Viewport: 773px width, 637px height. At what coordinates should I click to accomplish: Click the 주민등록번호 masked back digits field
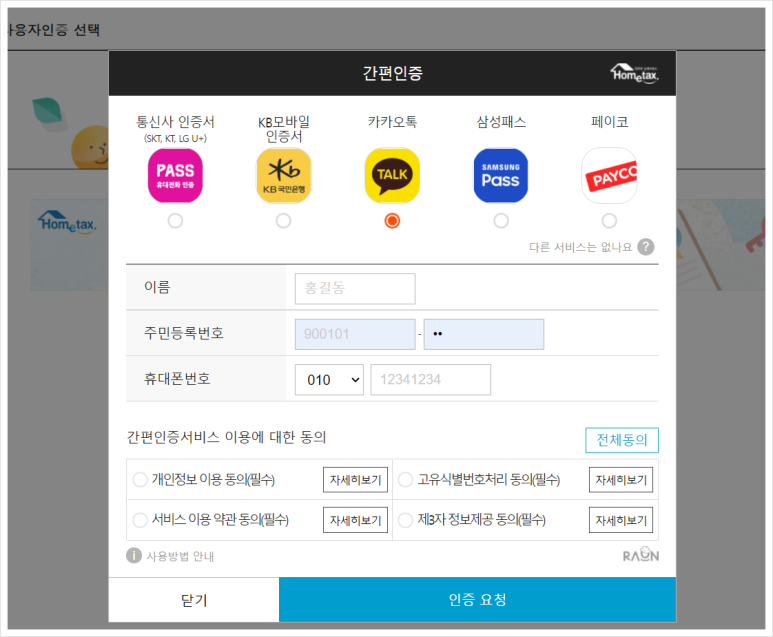tap(484, 334)
